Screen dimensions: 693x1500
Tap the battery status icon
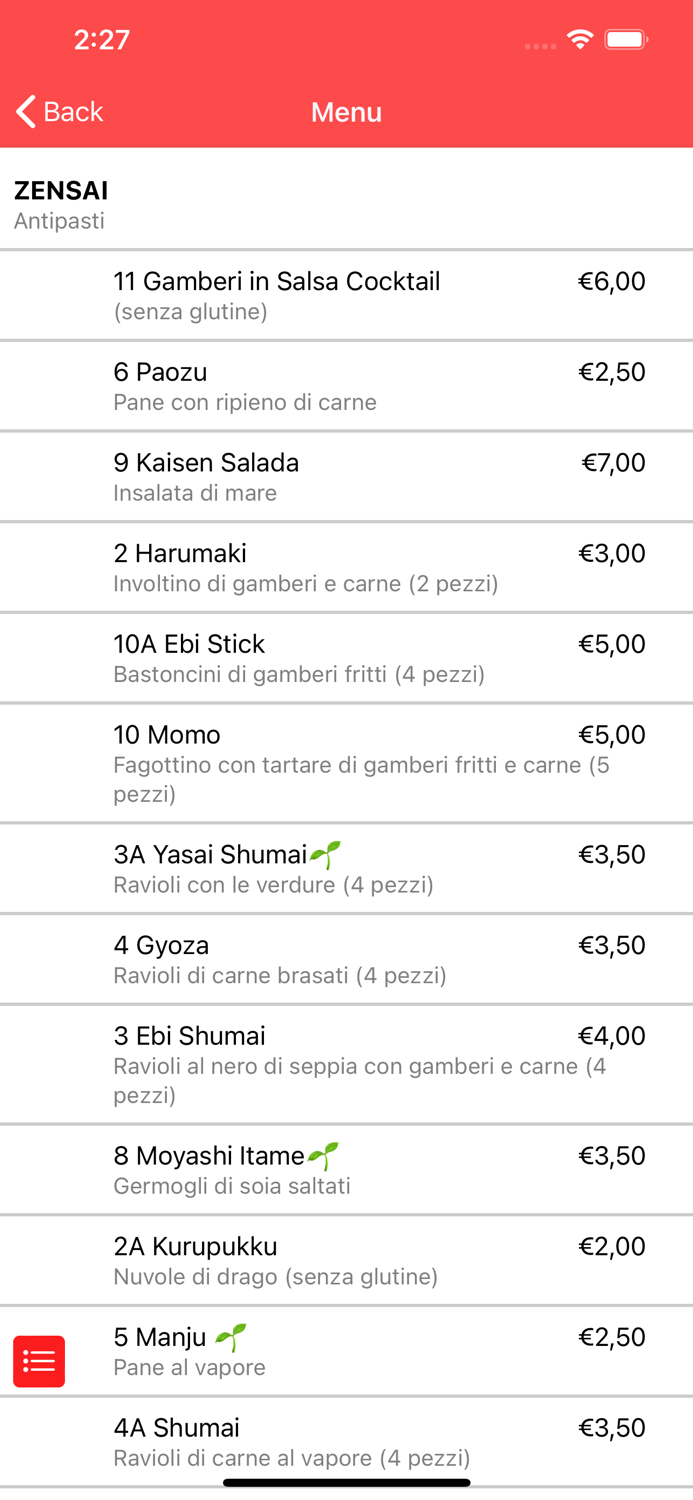[x=627, y=40]
